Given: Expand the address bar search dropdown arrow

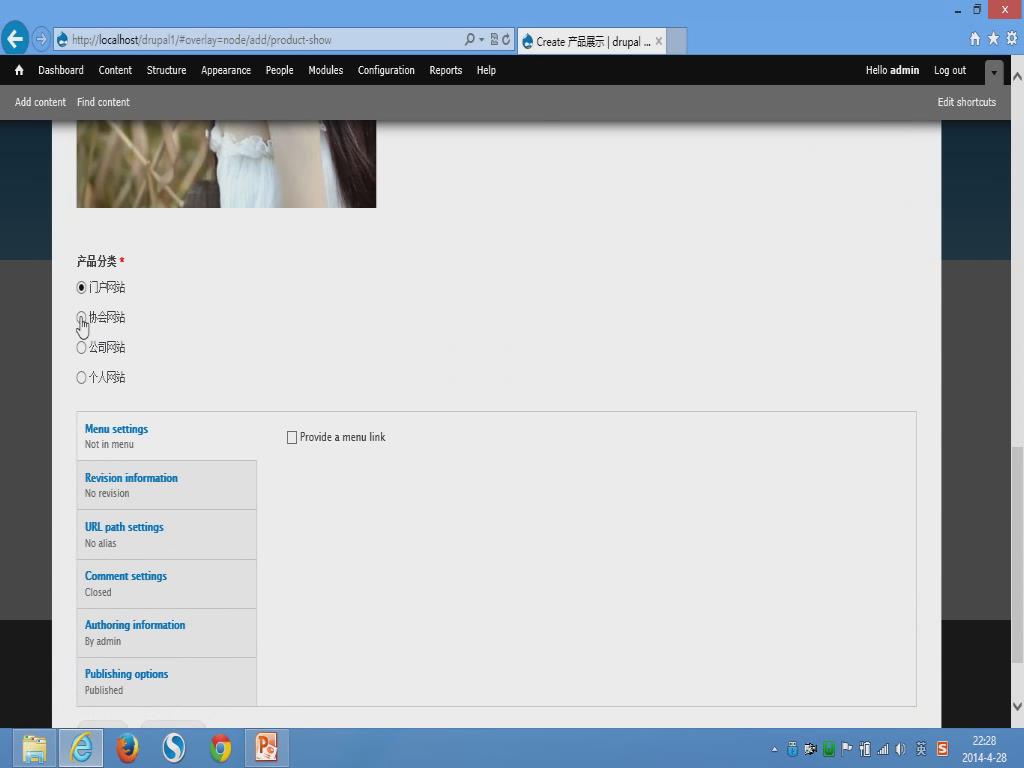Looking at the screenshot, I should point(481,40).
